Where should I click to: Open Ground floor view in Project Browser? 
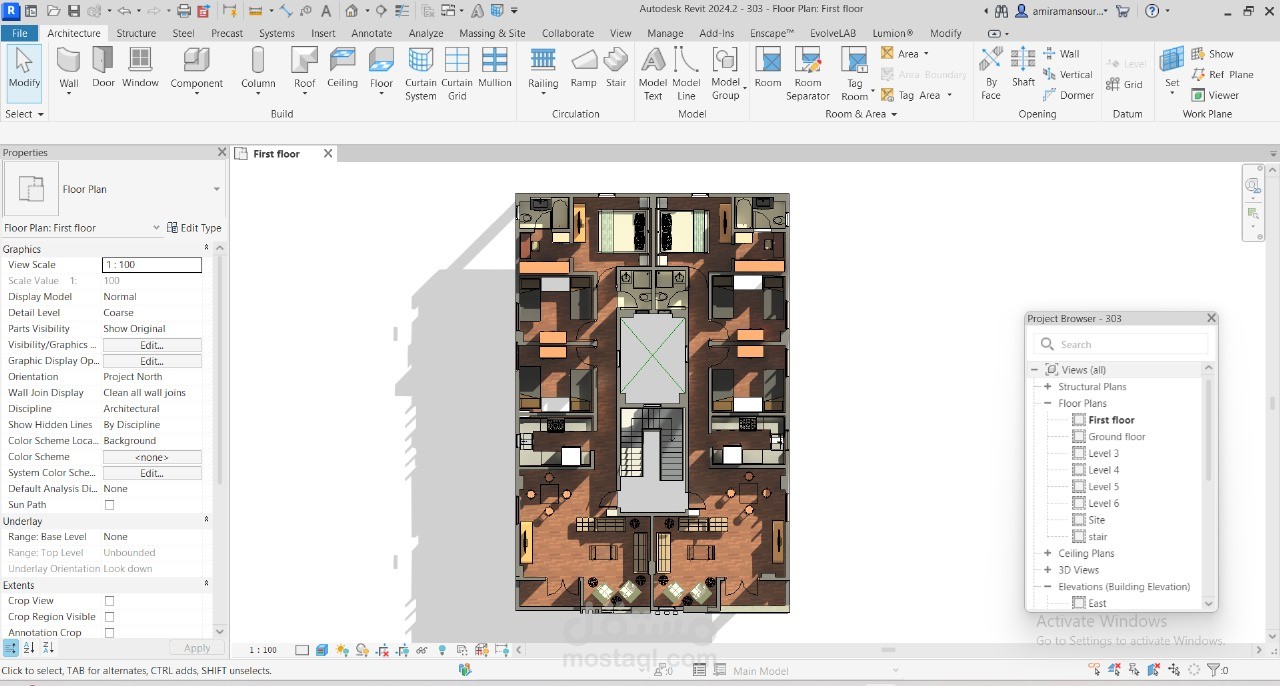click(x=1117, y=437)
